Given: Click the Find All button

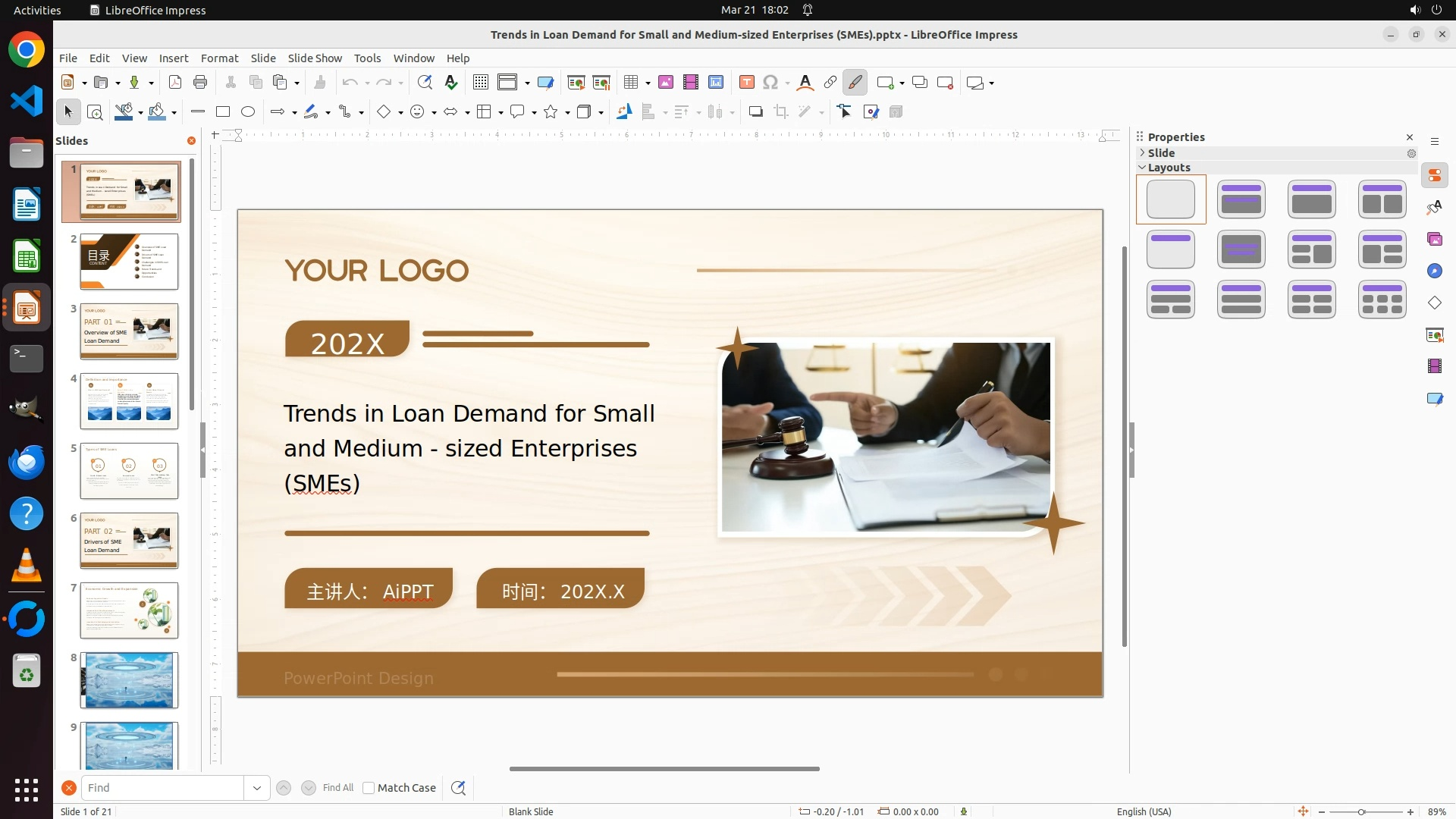Looking at the screenshot, I should pyautogui.click(x=337, y=788).
